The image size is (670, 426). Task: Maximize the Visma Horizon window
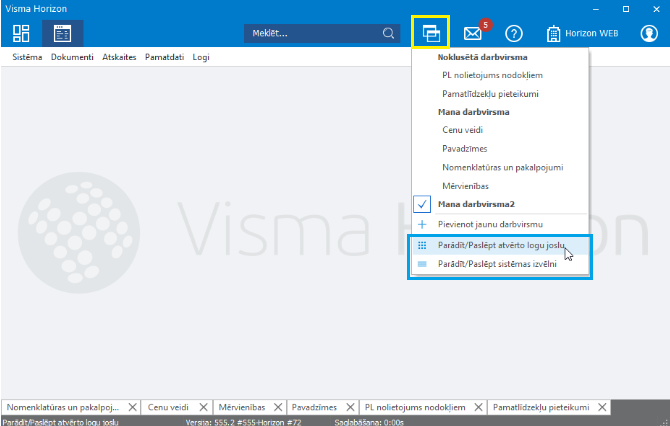click(626, 9)
